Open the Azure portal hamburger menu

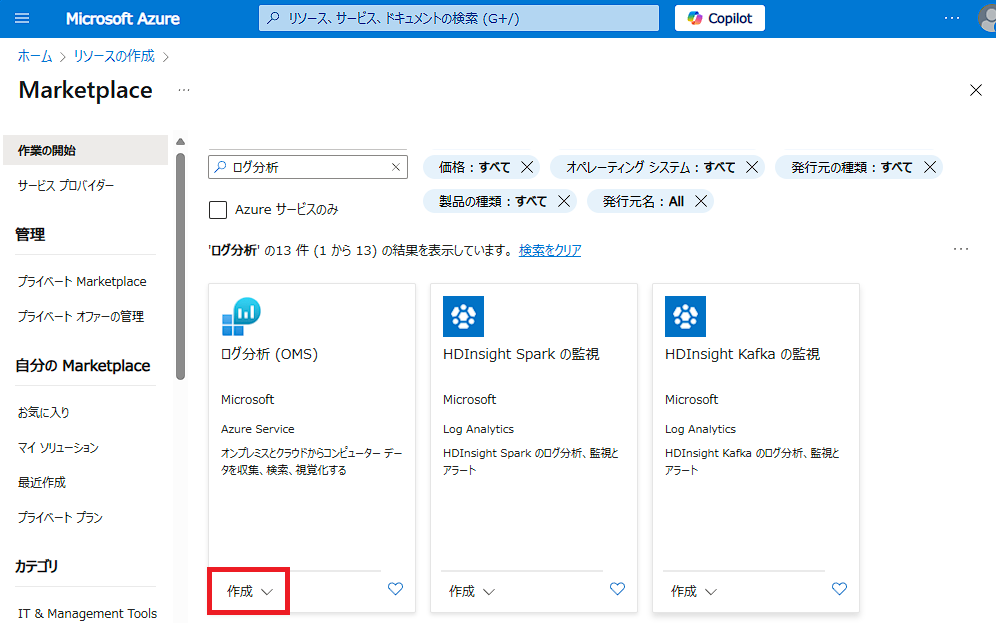(22, 17)
